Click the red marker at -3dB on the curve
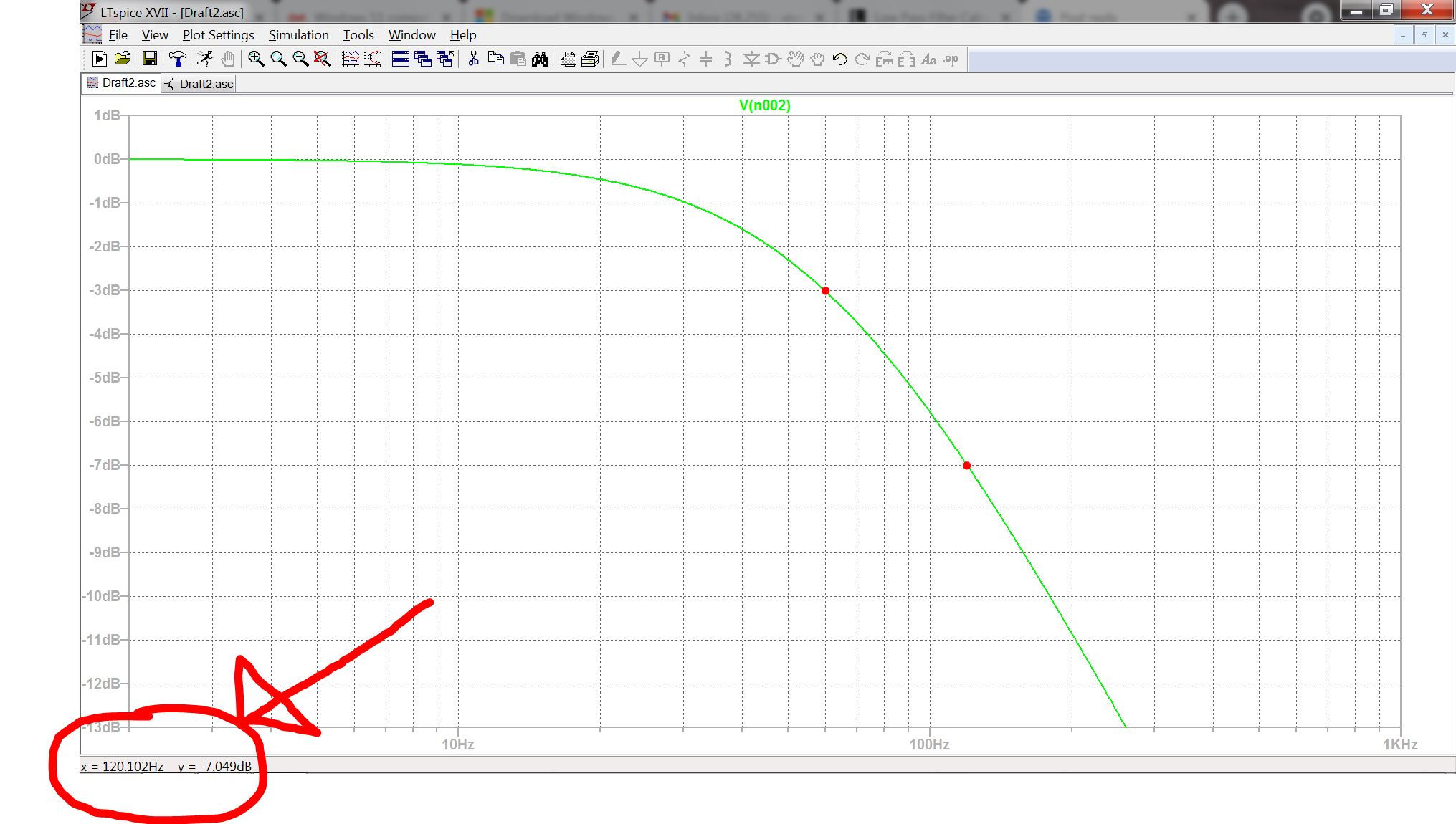 point(825,291)
